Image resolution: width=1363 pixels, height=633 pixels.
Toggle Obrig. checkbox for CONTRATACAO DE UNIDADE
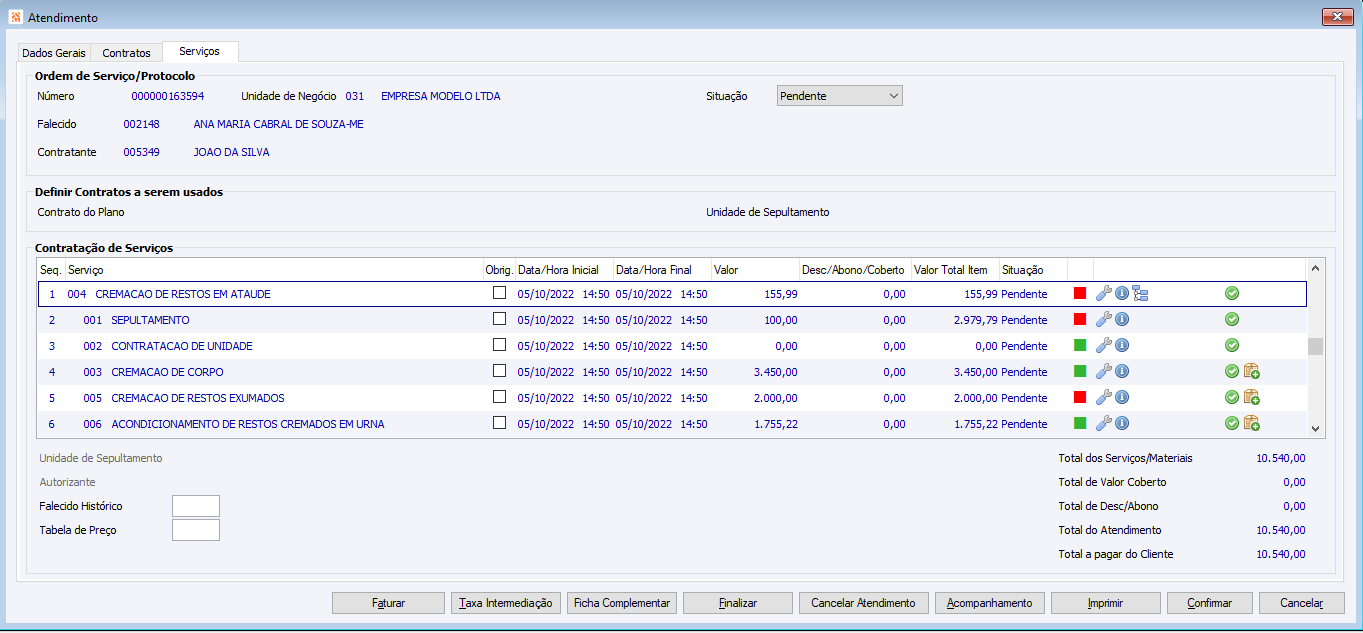point(499,345)
